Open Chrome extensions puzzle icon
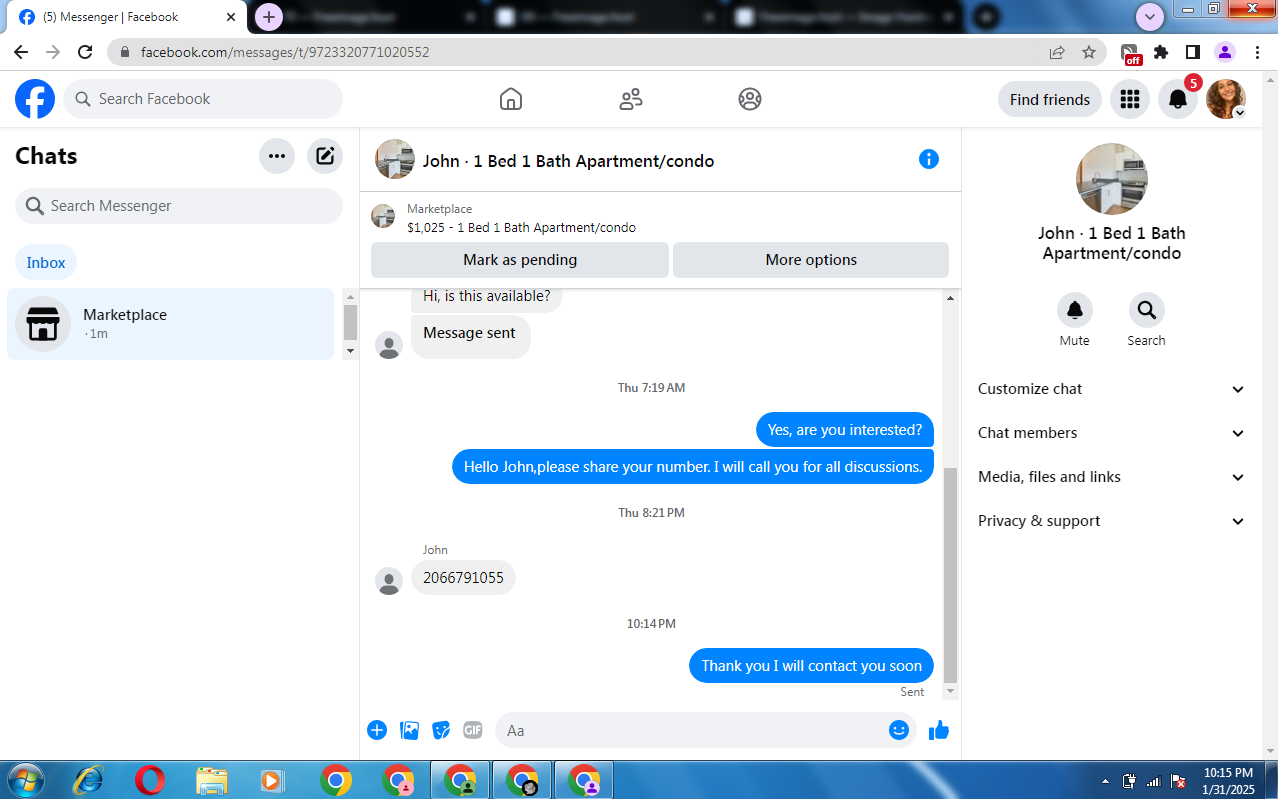 1161,52
